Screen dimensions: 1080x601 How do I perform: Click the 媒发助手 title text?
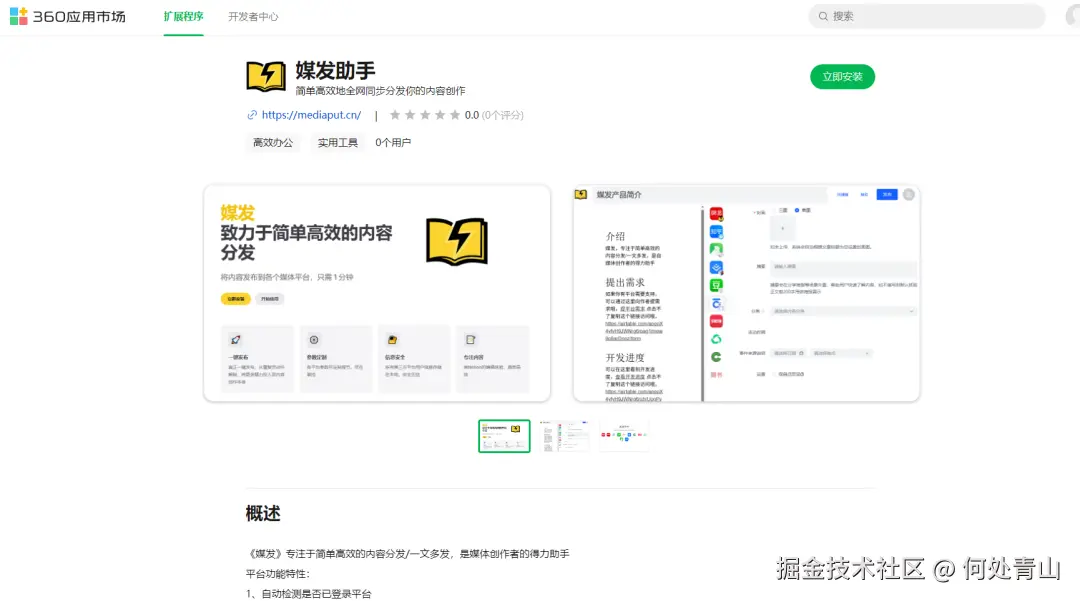(x=335, y=71)
